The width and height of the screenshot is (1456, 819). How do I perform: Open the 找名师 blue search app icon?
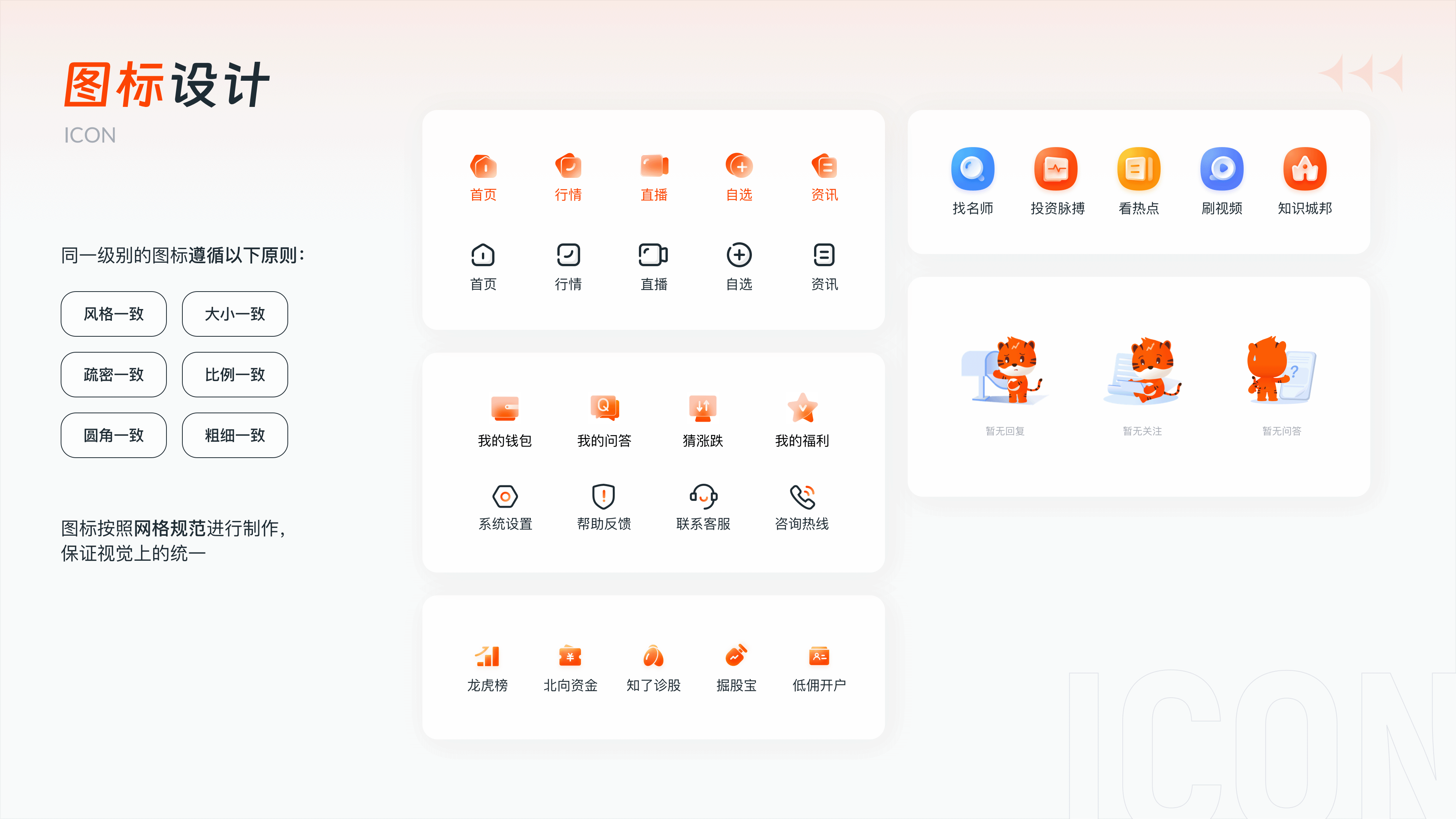(972, 169)
